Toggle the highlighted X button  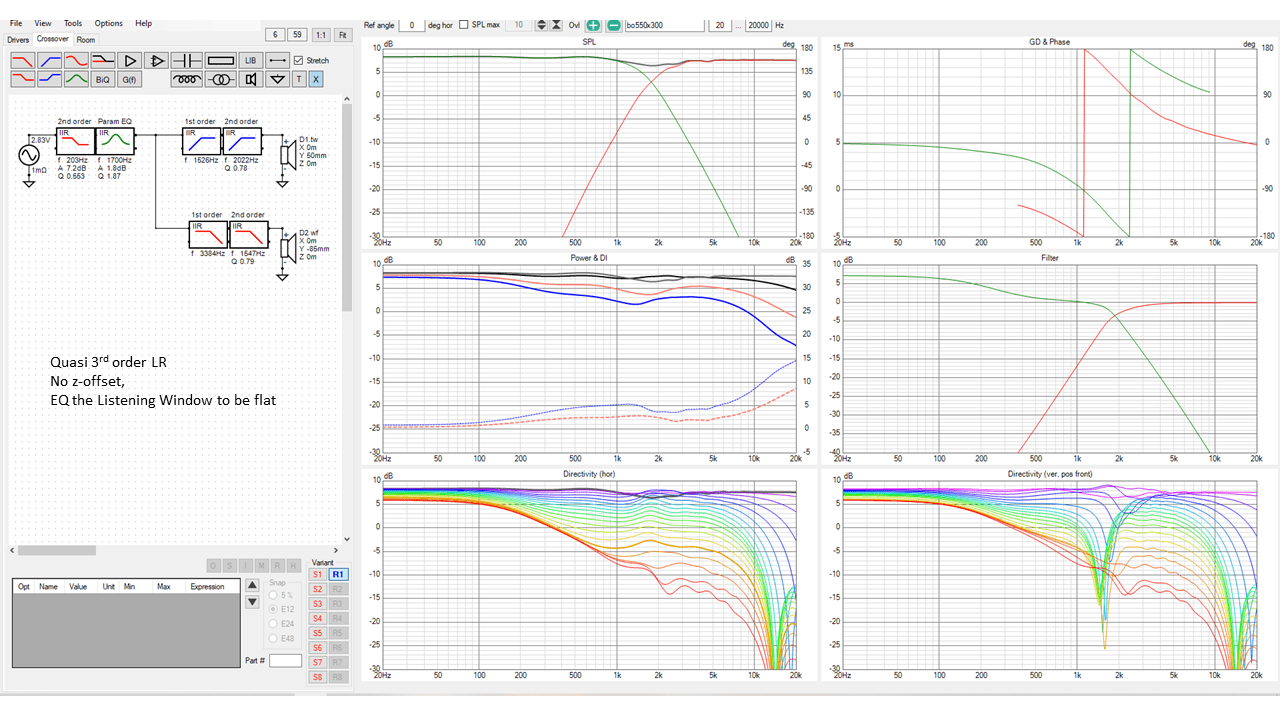coord(316,79)
